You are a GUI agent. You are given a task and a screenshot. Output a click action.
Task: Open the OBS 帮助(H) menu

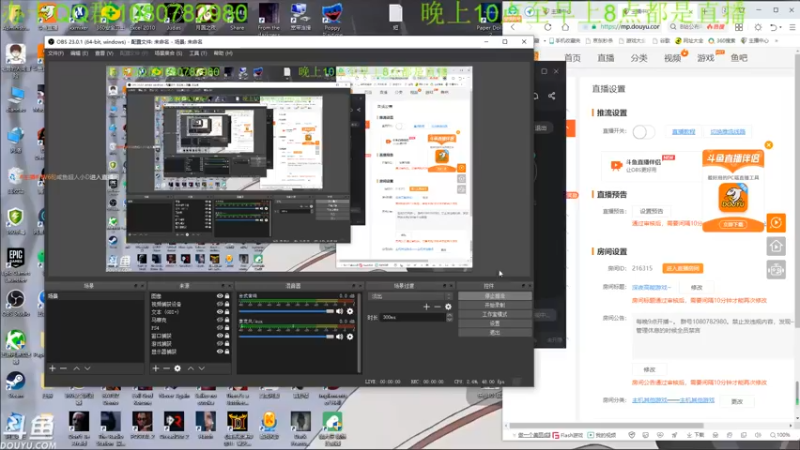coord(223,53)
